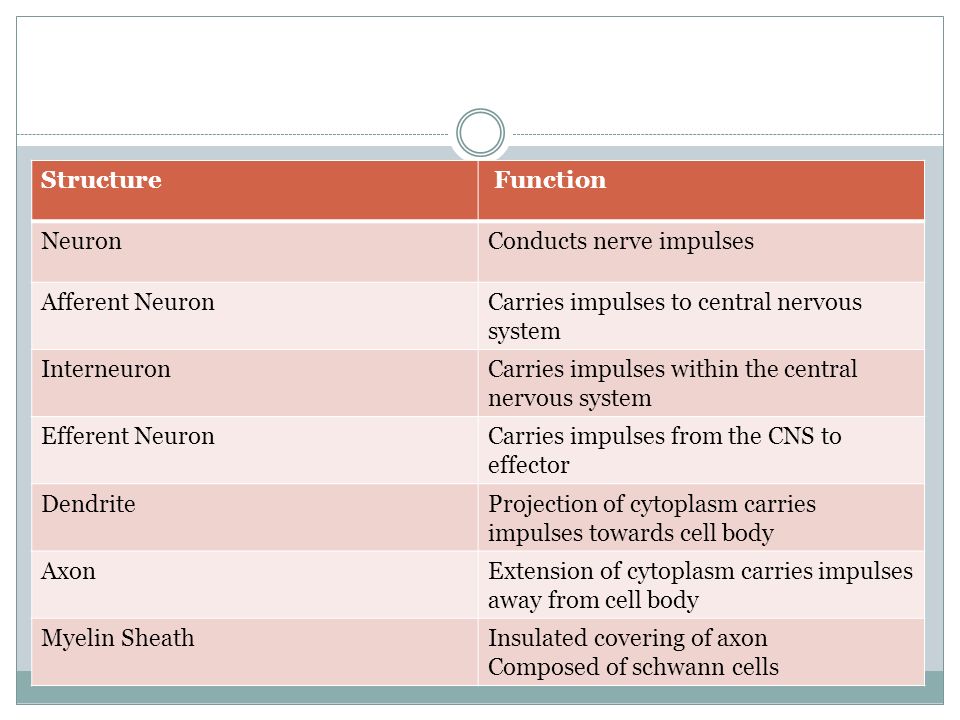Click 'Composed of schwann cells' line
The width and height of the screenshot is (960, 720).
(x=633, y=667)
